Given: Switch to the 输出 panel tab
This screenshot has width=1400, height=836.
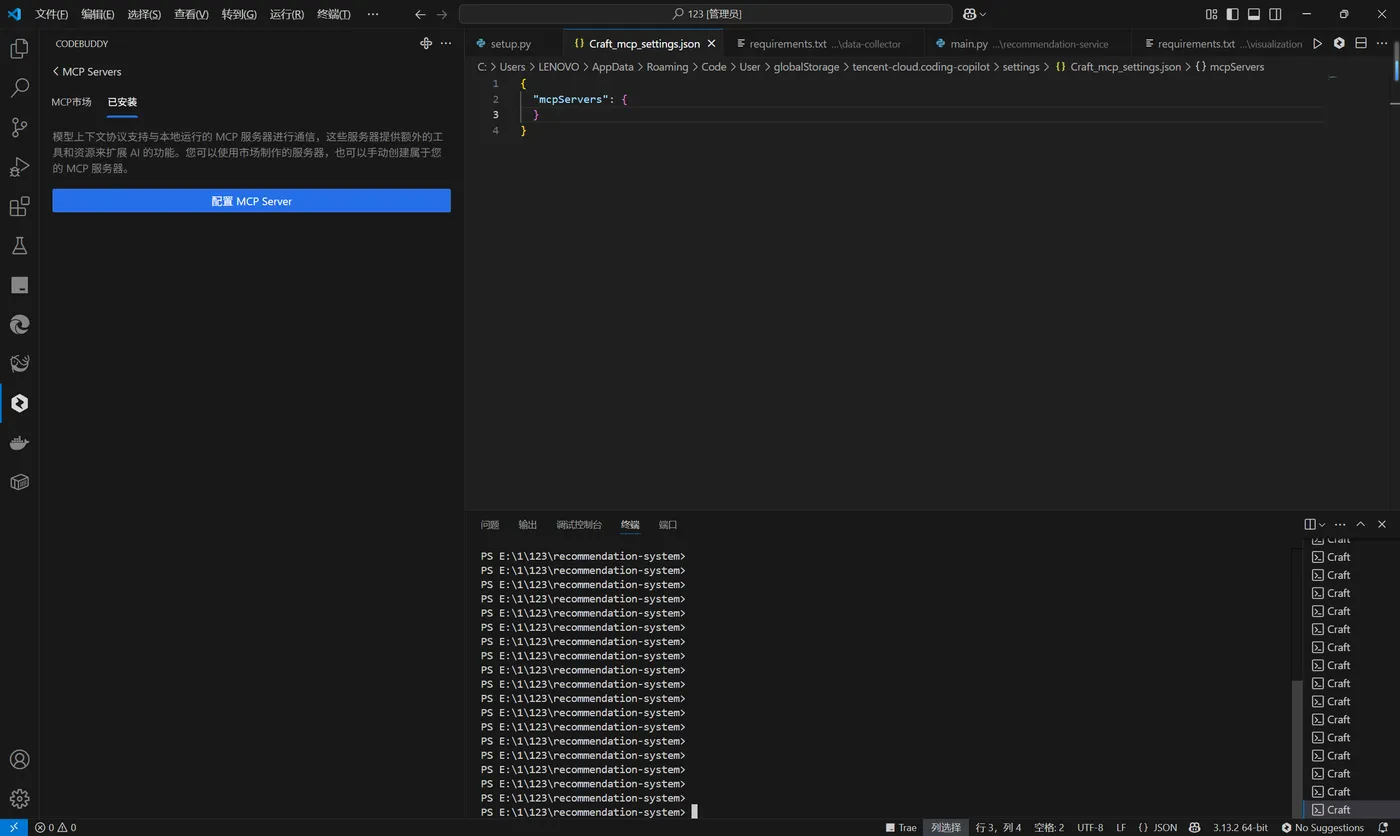Looking at the screenshot, I should coord(528,524).
